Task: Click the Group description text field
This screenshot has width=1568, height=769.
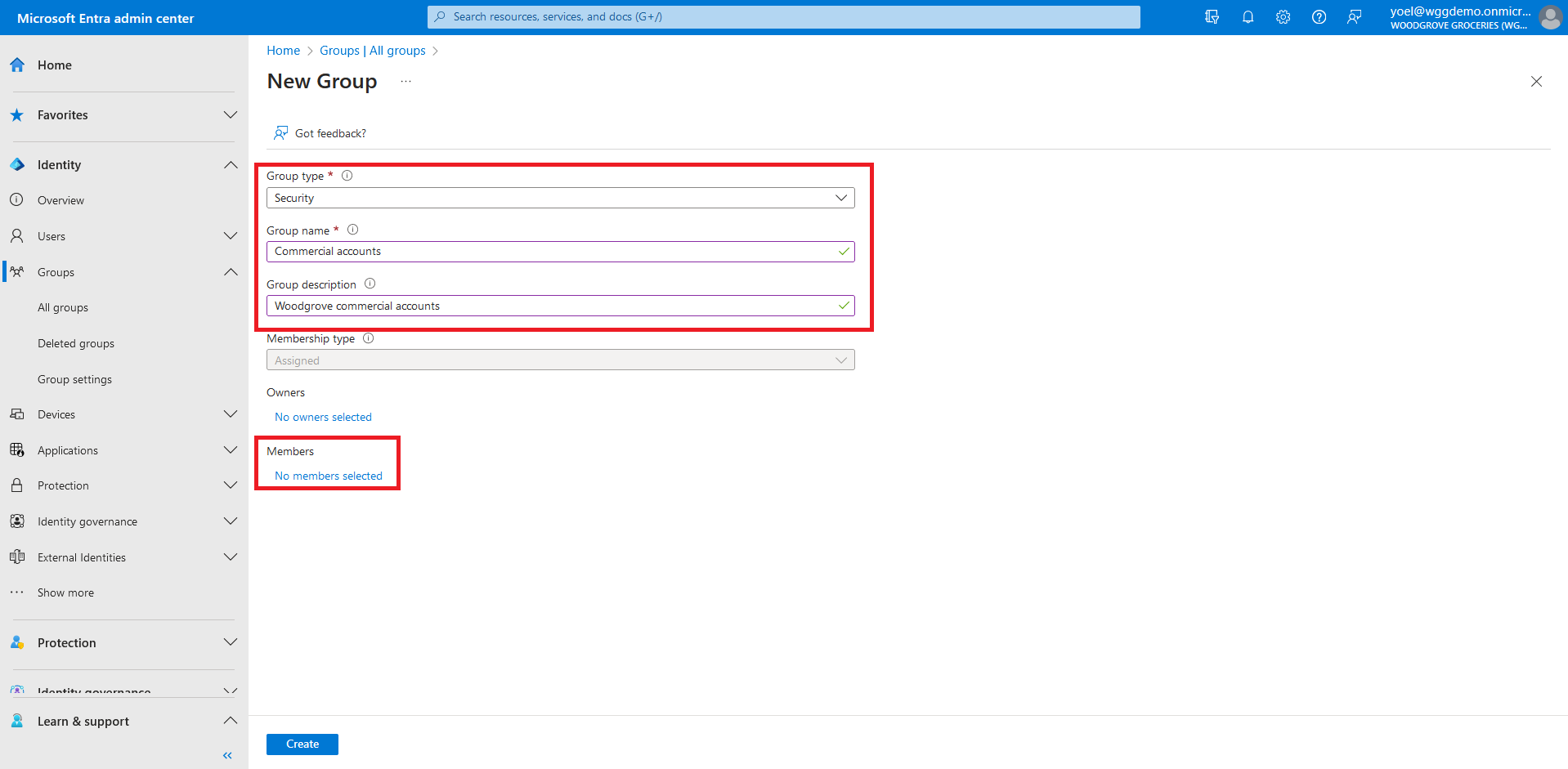Action: click(x=552, y=306)
